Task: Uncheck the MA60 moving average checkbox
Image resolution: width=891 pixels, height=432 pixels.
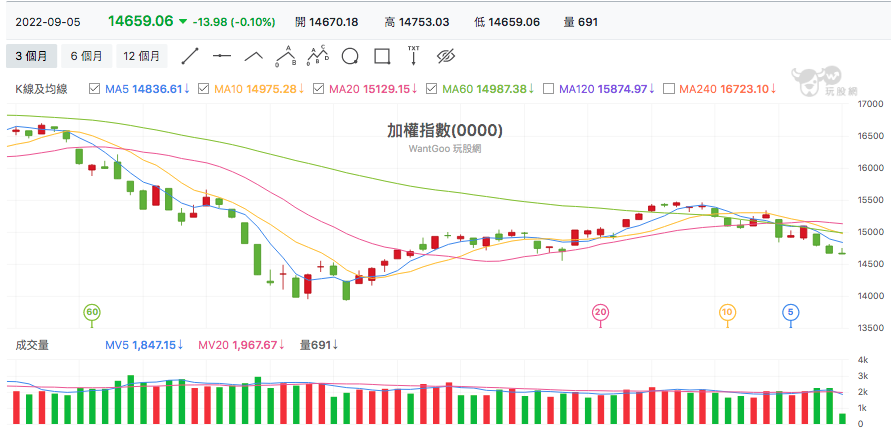Action: 431,89
